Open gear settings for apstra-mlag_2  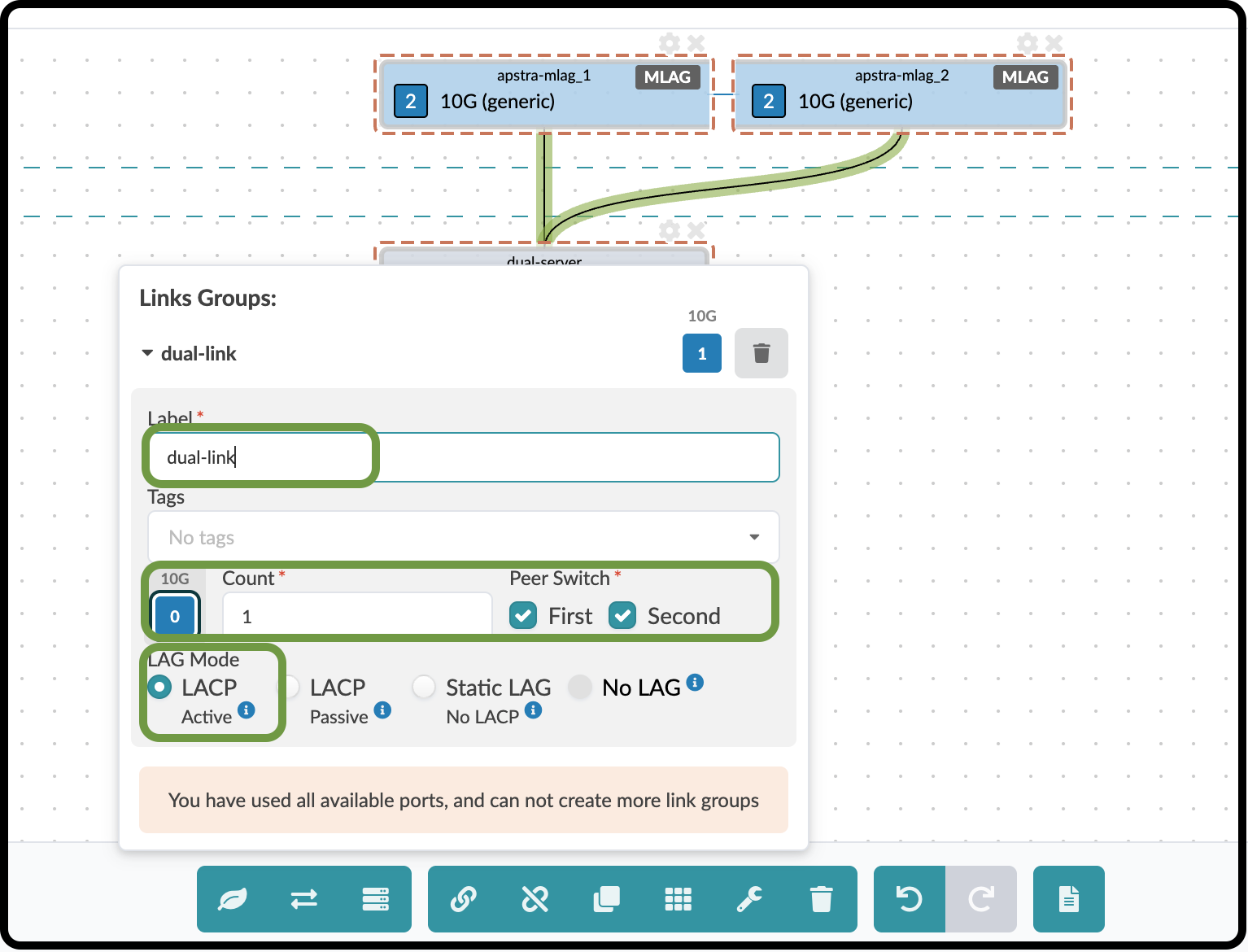(1028, 43)
